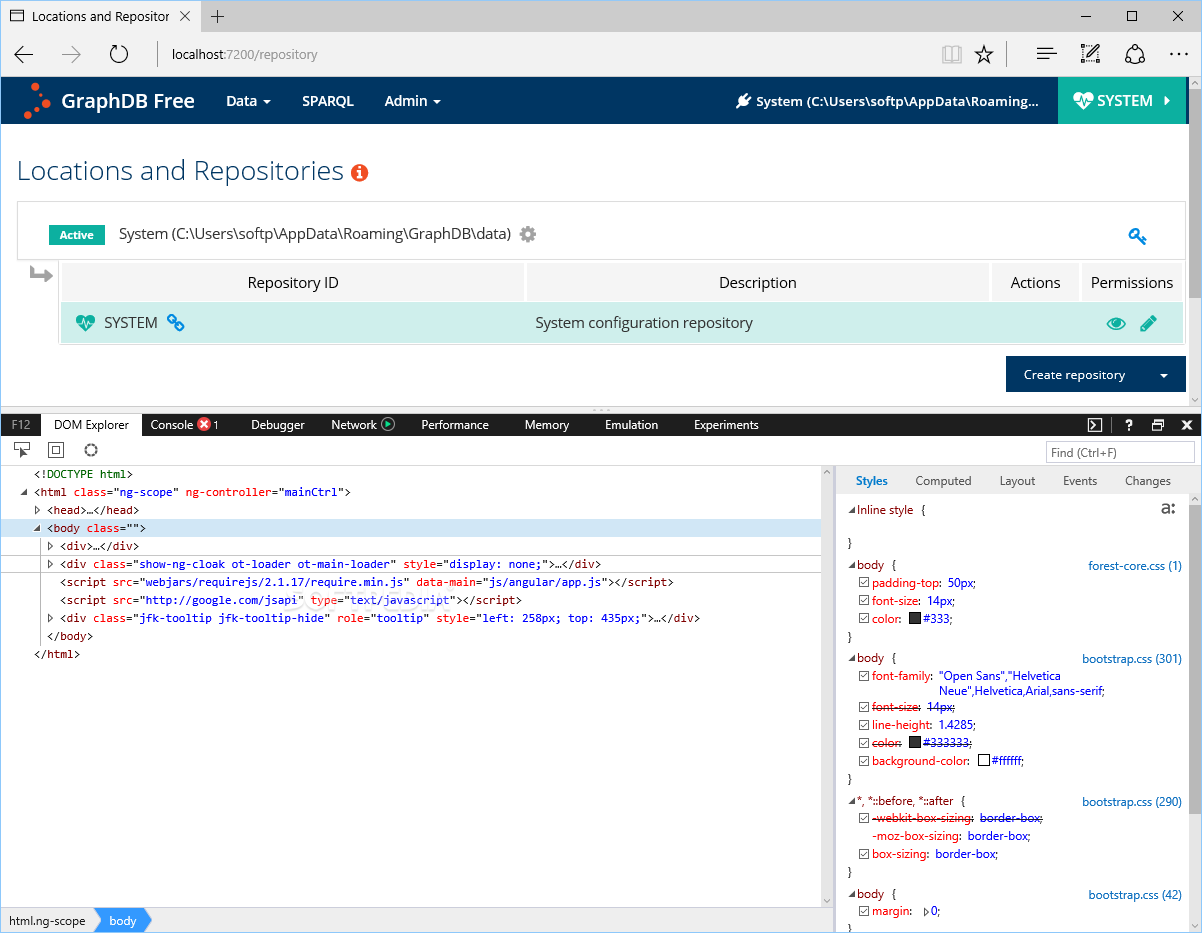Open Reading view icon
The height and width of the screenshot is (933, 1202).
(951, 55)
